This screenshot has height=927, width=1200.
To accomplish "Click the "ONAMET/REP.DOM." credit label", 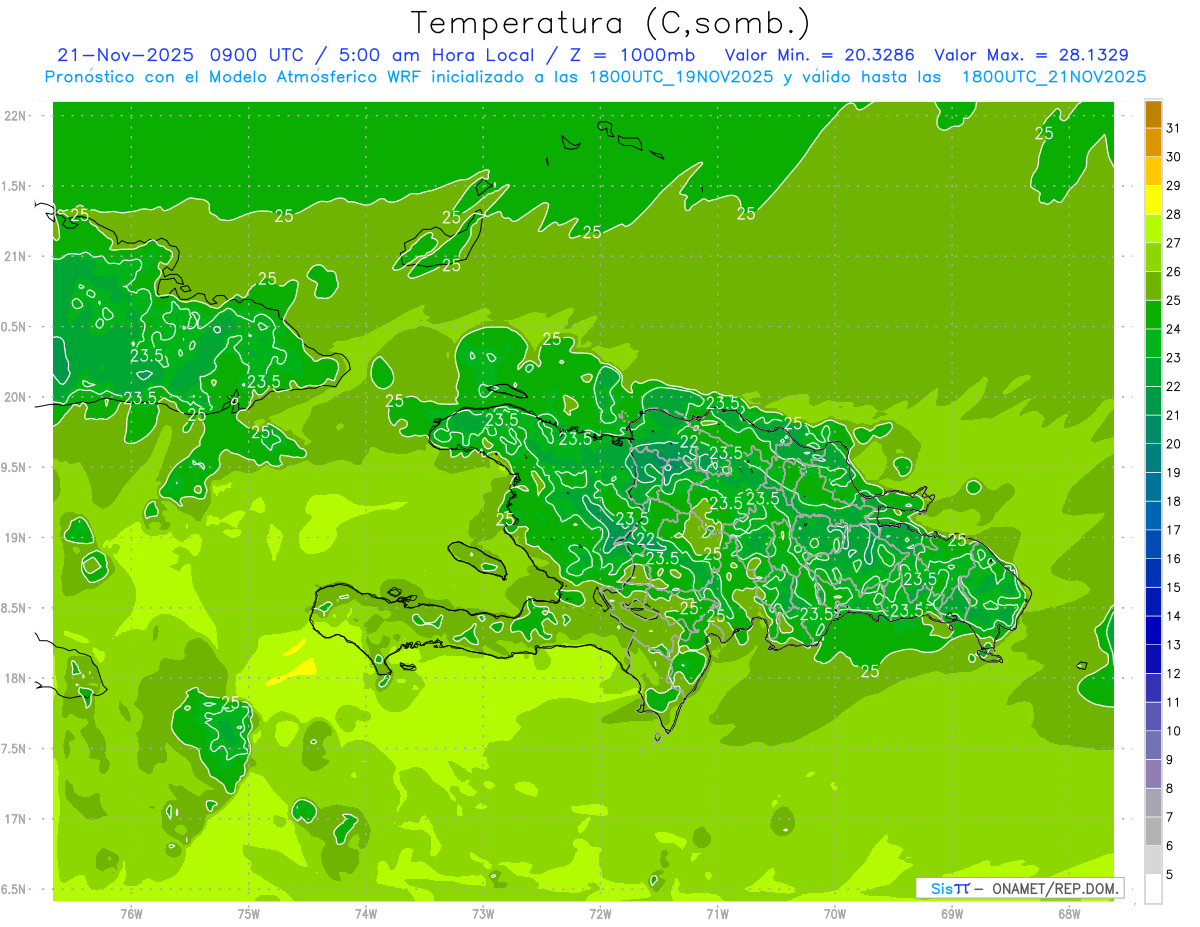I will pyautogui.click(x=1056, y=888).
